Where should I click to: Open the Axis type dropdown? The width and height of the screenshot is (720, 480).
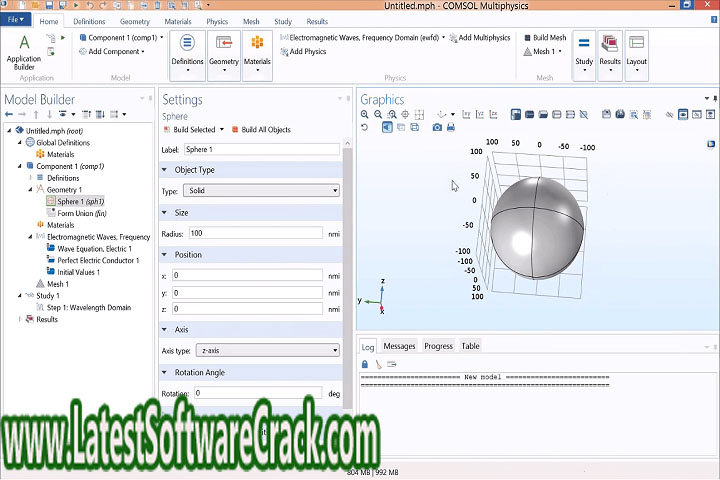(x=268, y=350)
